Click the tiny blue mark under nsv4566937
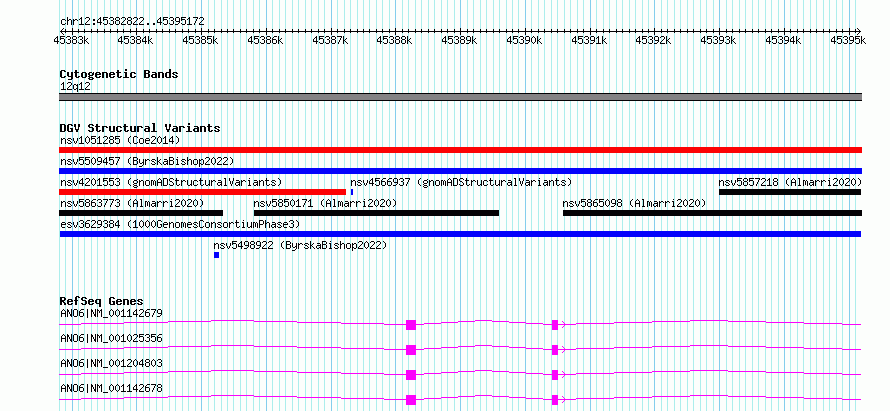 (x=352, y=192)
